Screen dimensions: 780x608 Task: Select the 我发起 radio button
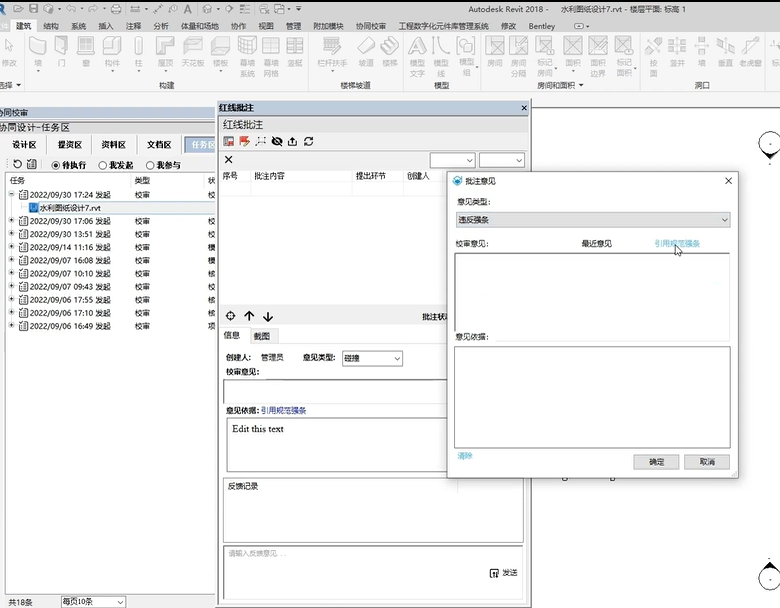(x=102, y=165)
